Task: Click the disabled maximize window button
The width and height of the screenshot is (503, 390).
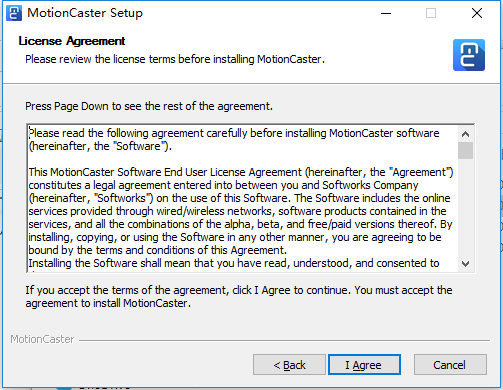Action: point(431,13)
